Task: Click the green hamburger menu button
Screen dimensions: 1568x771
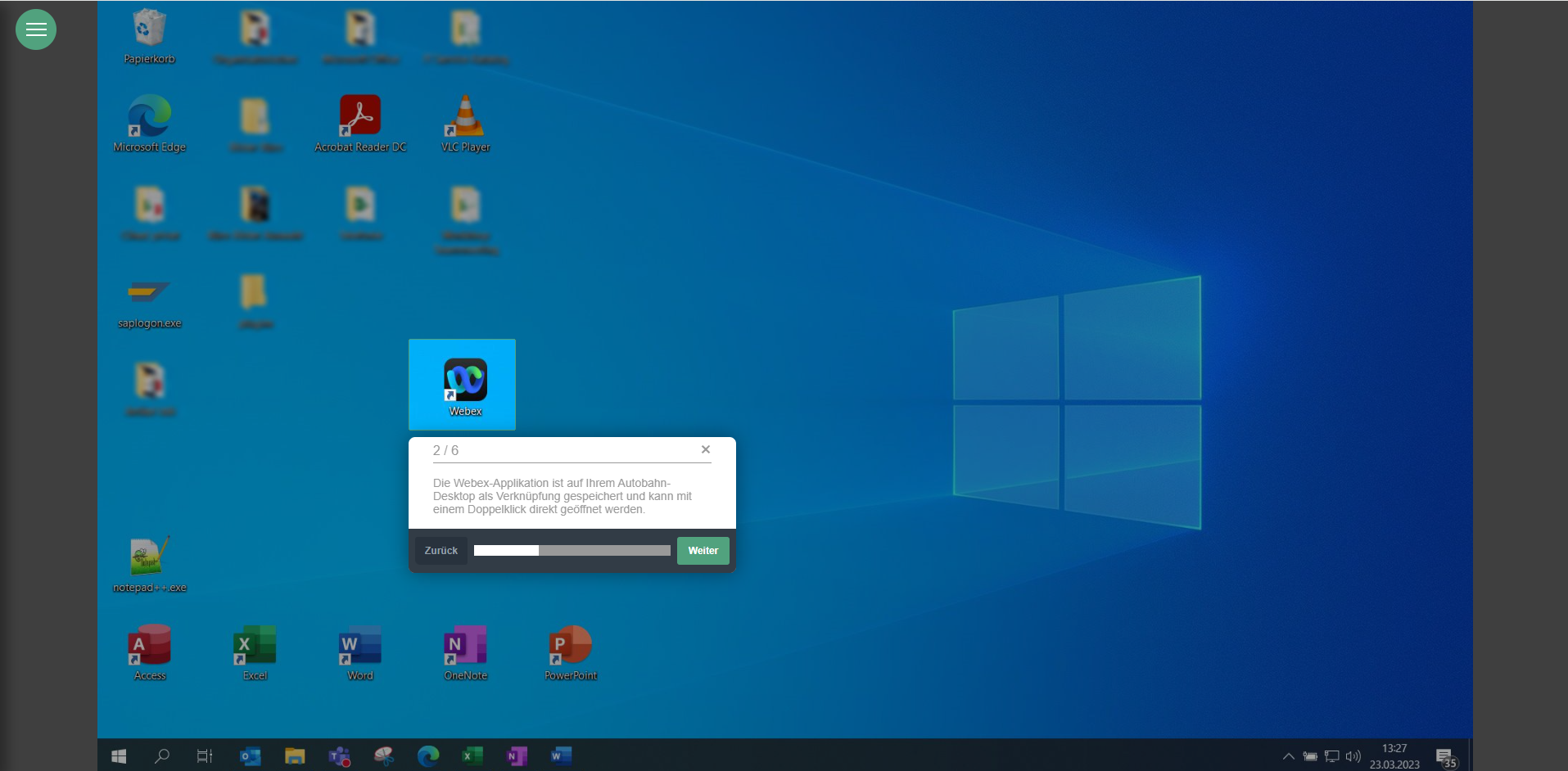Action: click(x=36, y=29)
